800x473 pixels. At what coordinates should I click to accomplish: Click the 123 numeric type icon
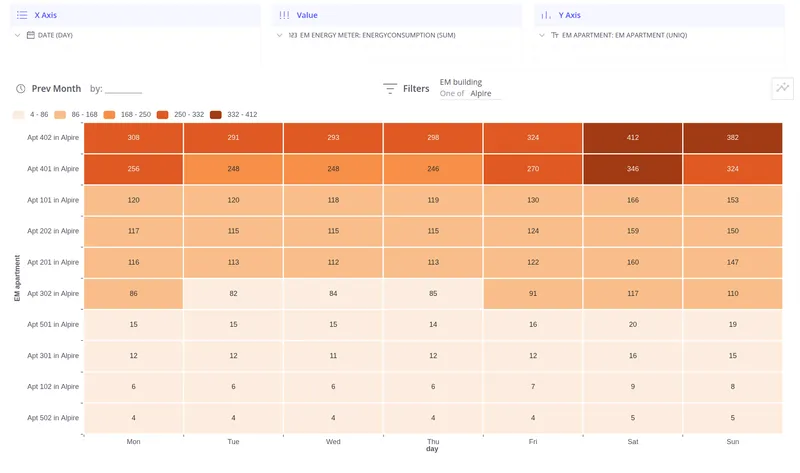pyautogui.click(x=293, y=35)
